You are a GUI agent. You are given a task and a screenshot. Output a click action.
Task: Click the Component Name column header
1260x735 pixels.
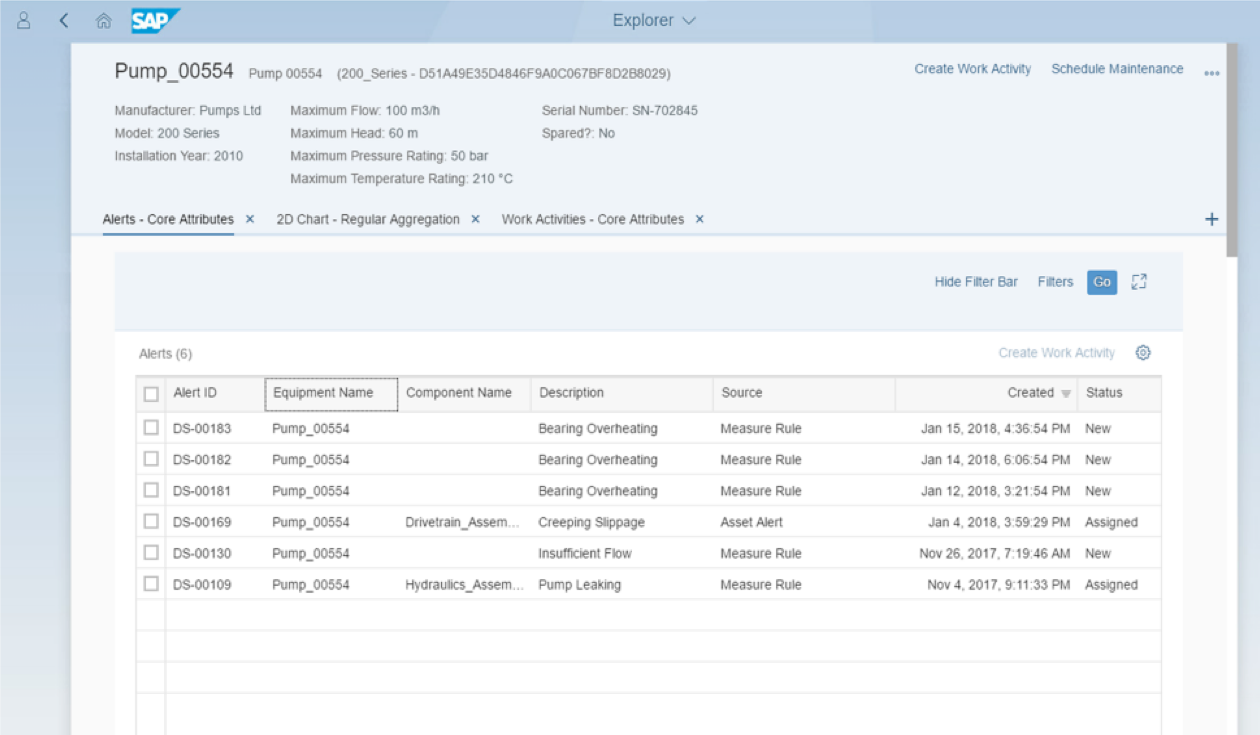pos(464,393)
